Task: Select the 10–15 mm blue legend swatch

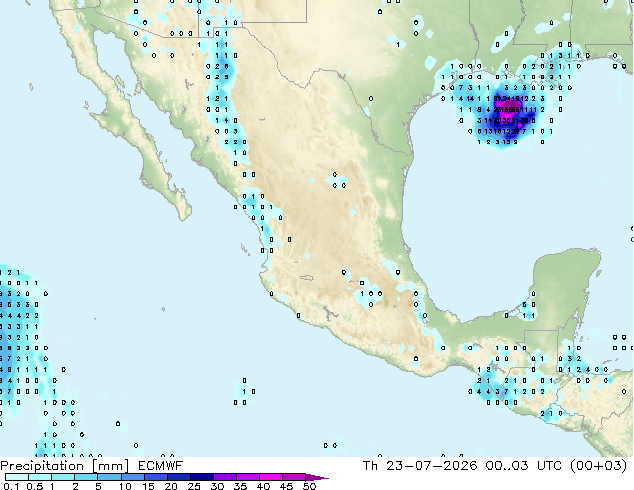Action: (132, 477)
